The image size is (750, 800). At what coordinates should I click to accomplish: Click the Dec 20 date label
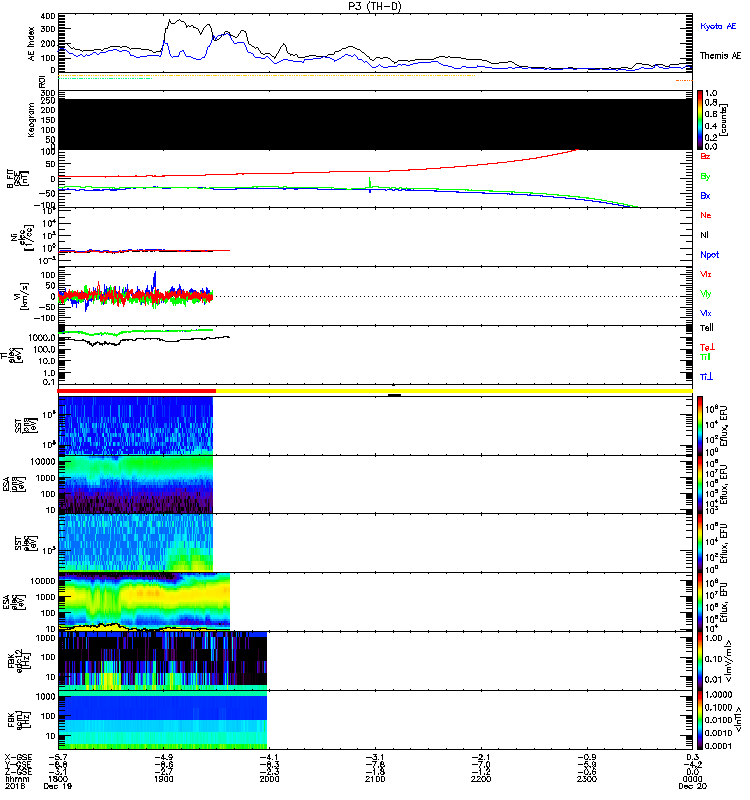tap(692, 786)
